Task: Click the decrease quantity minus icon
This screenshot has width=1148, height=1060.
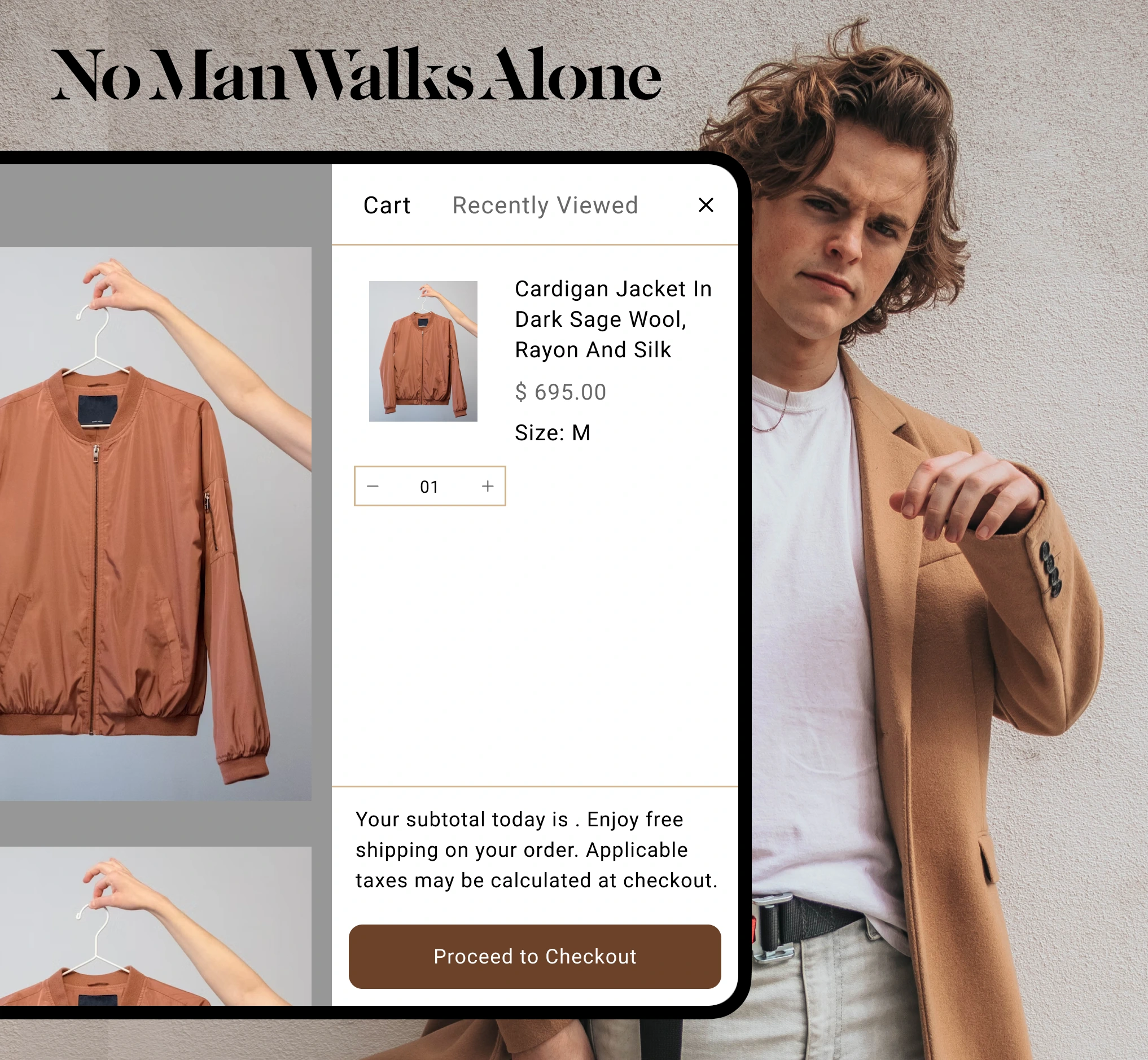Action: 373,486
